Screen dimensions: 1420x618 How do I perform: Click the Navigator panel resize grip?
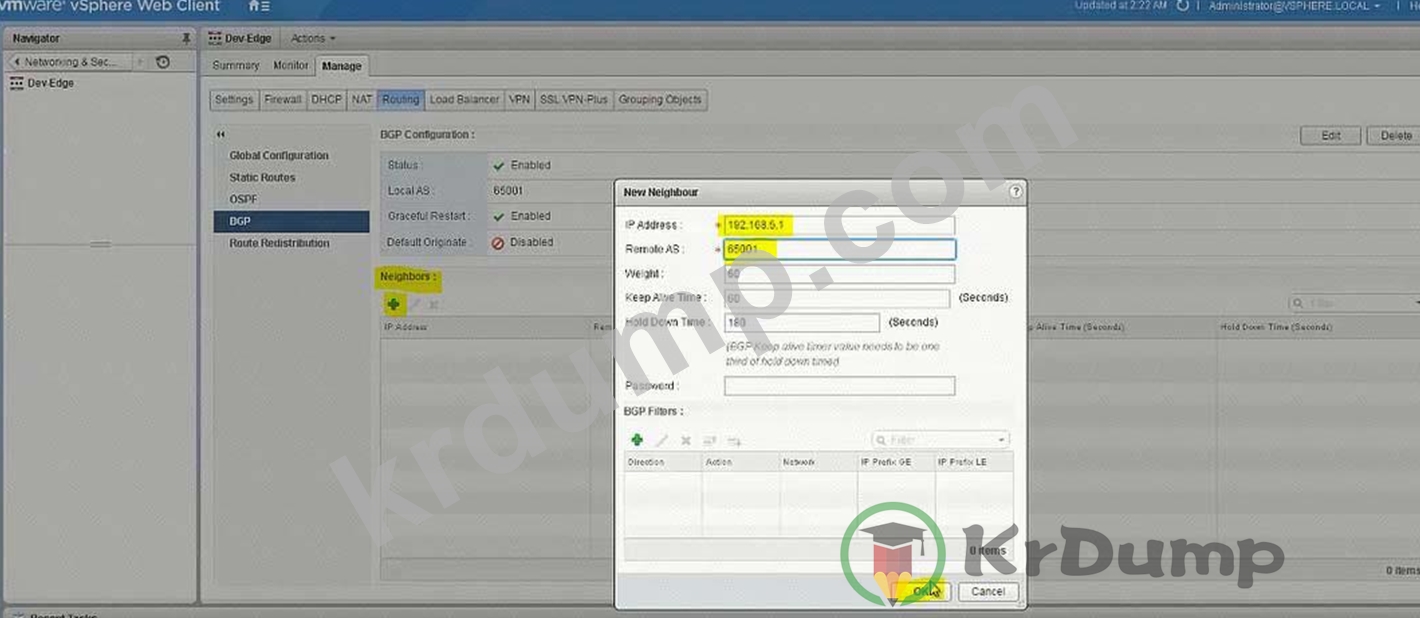pyautogui.click(x=100, y=245)
